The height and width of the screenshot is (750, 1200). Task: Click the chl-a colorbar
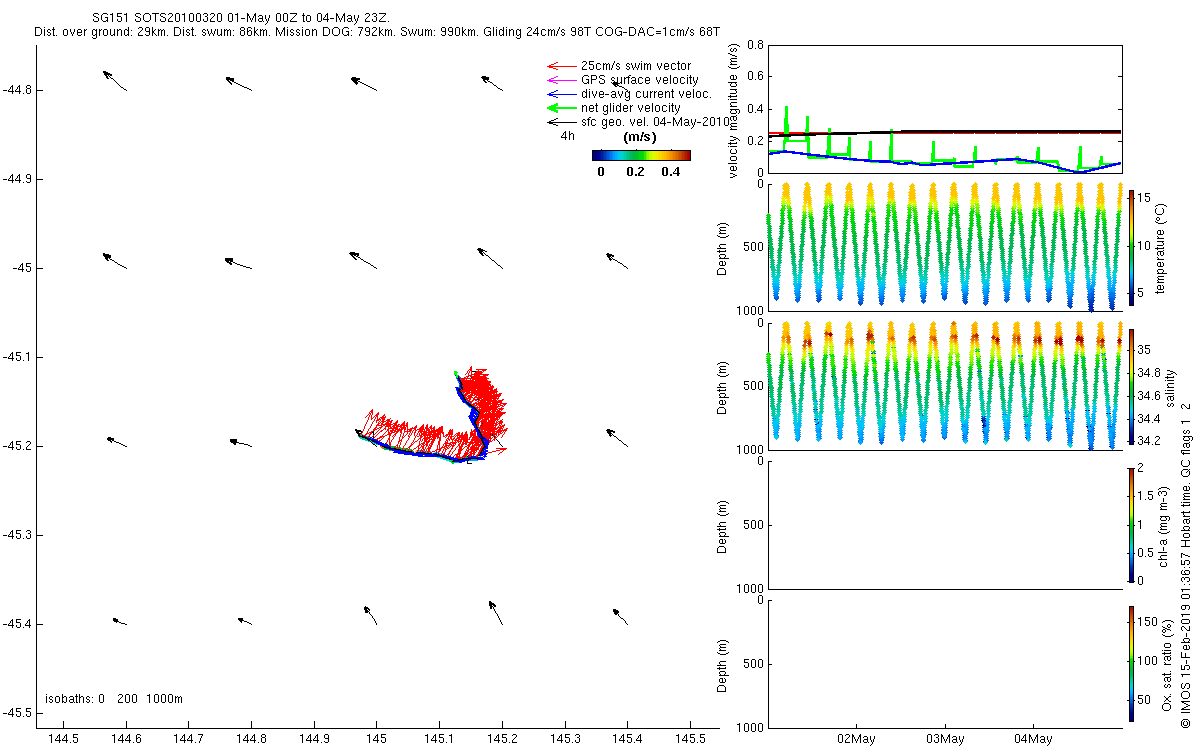[1131, 524]
